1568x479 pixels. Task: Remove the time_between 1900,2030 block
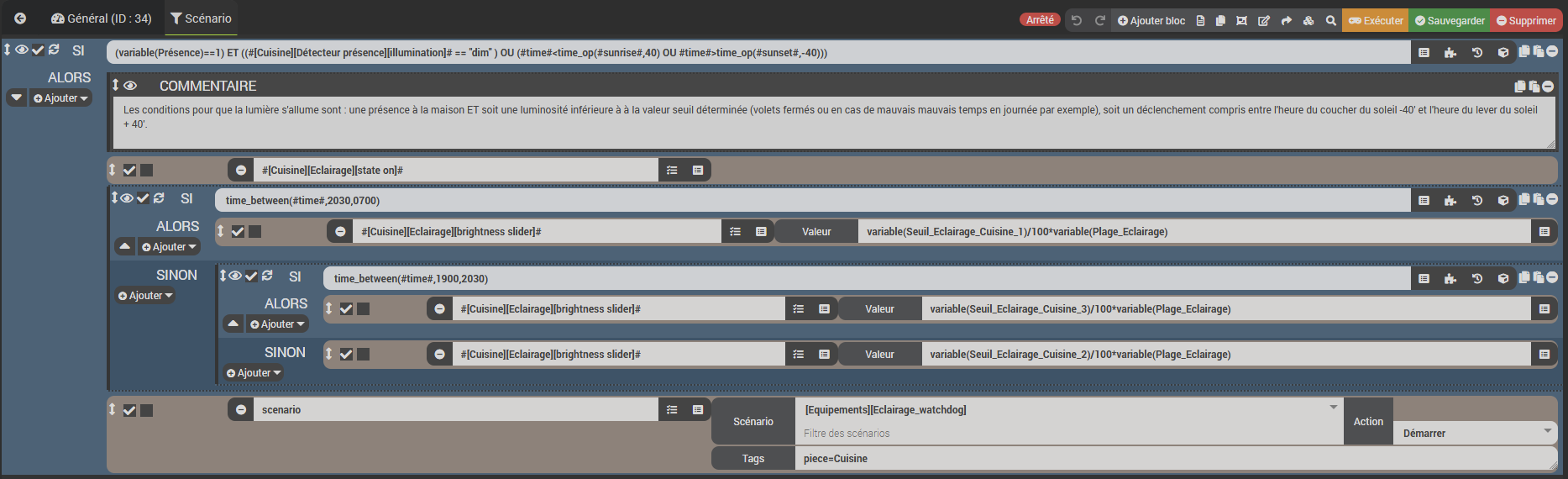point(1552,277)
